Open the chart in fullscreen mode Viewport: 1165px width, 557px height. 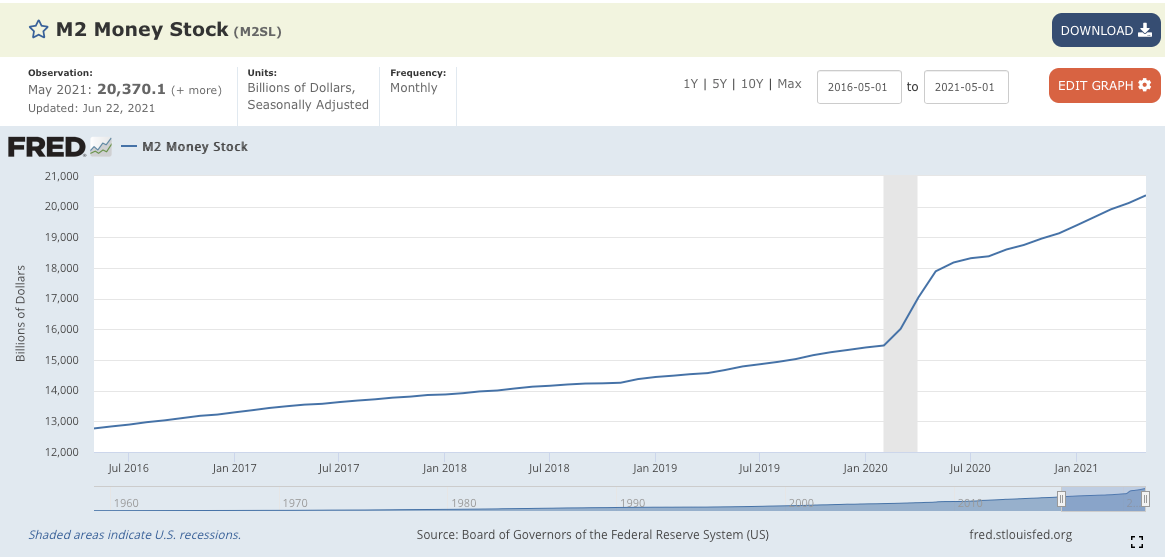pos(1136,542)
